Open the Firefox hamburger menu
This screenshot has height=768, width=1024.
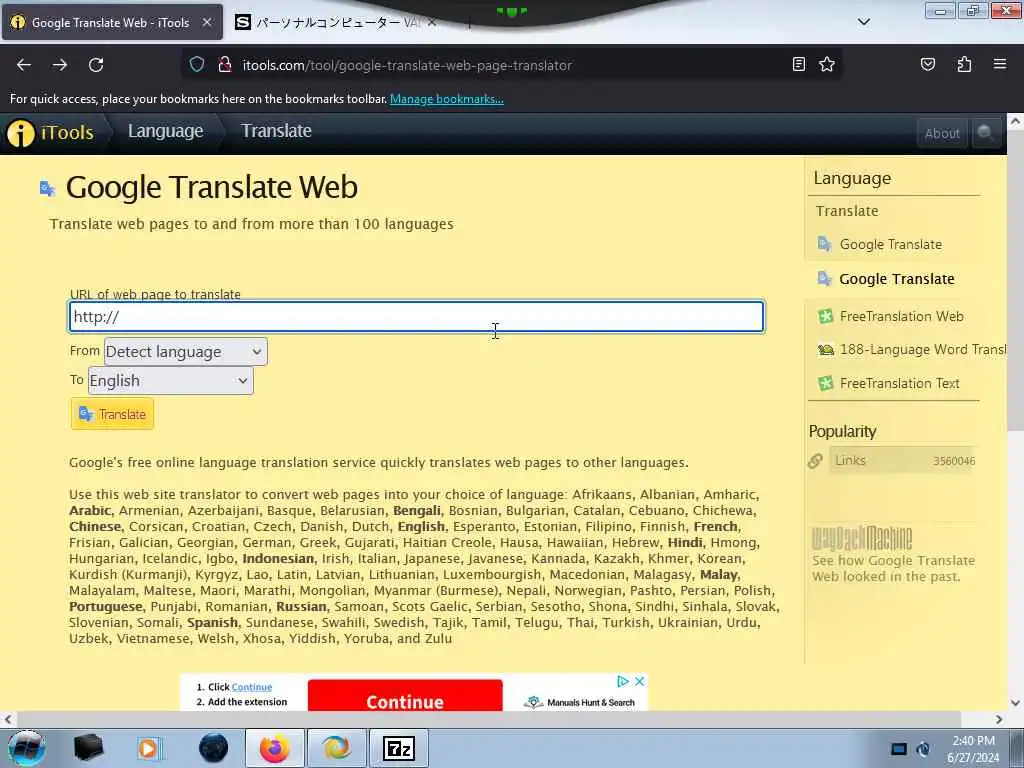pos(1000,64)
